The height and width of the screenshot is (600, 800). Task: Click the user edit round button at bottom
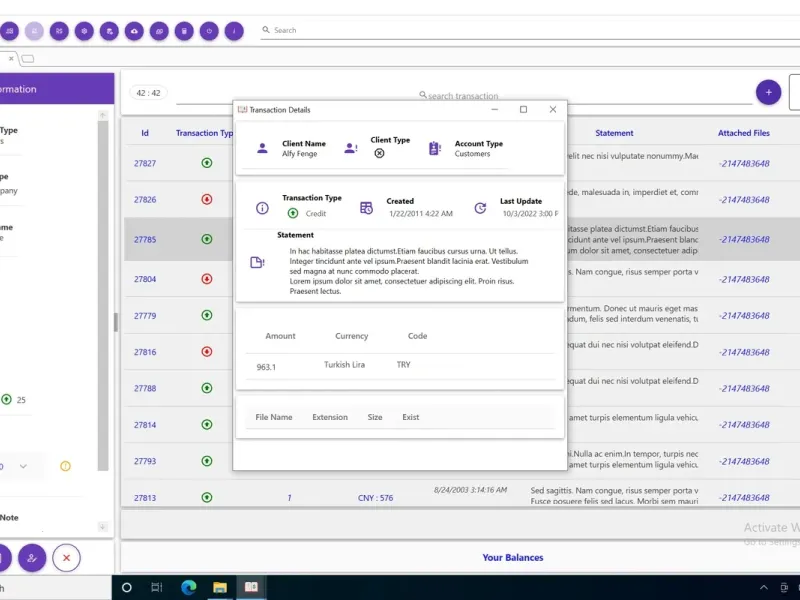(x=32, y=558)
